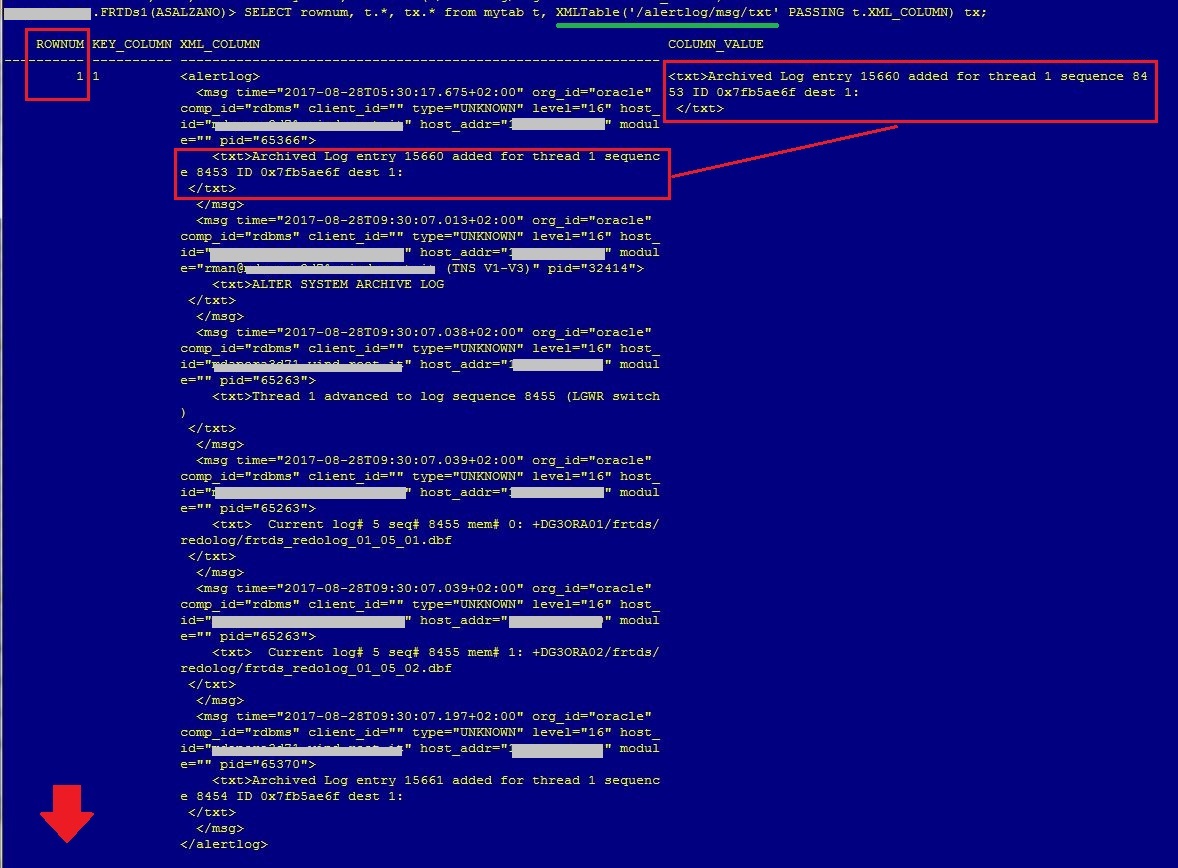Click the 'from mytab t,' text in the query
Viewport: 1178px width, 868px height.
tap(496, 13)
